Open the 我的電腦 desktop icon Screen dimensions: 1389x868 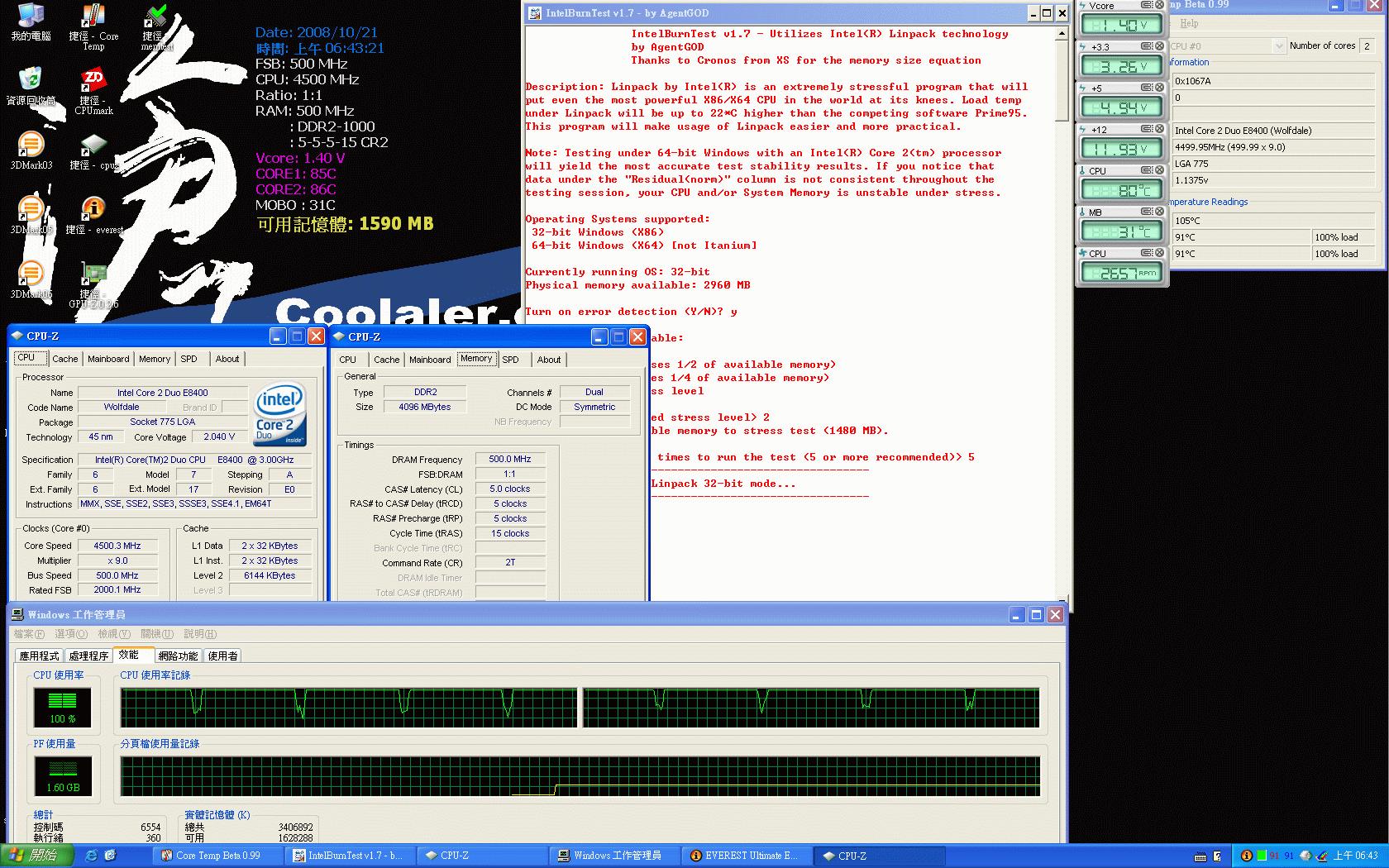click(x=31, y=22)
